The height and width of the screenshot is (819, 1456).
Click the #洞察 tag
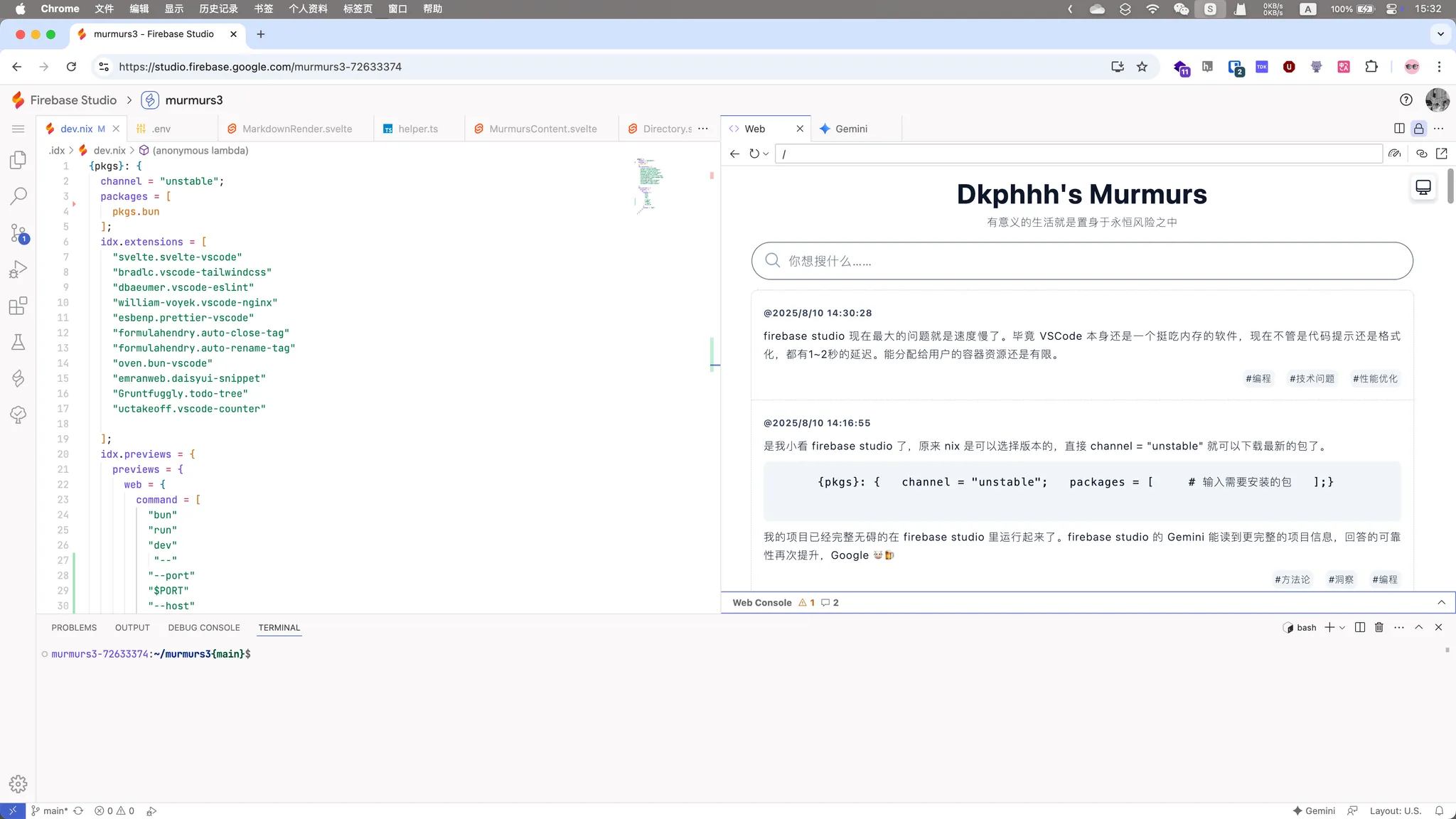pos(1341,580)
